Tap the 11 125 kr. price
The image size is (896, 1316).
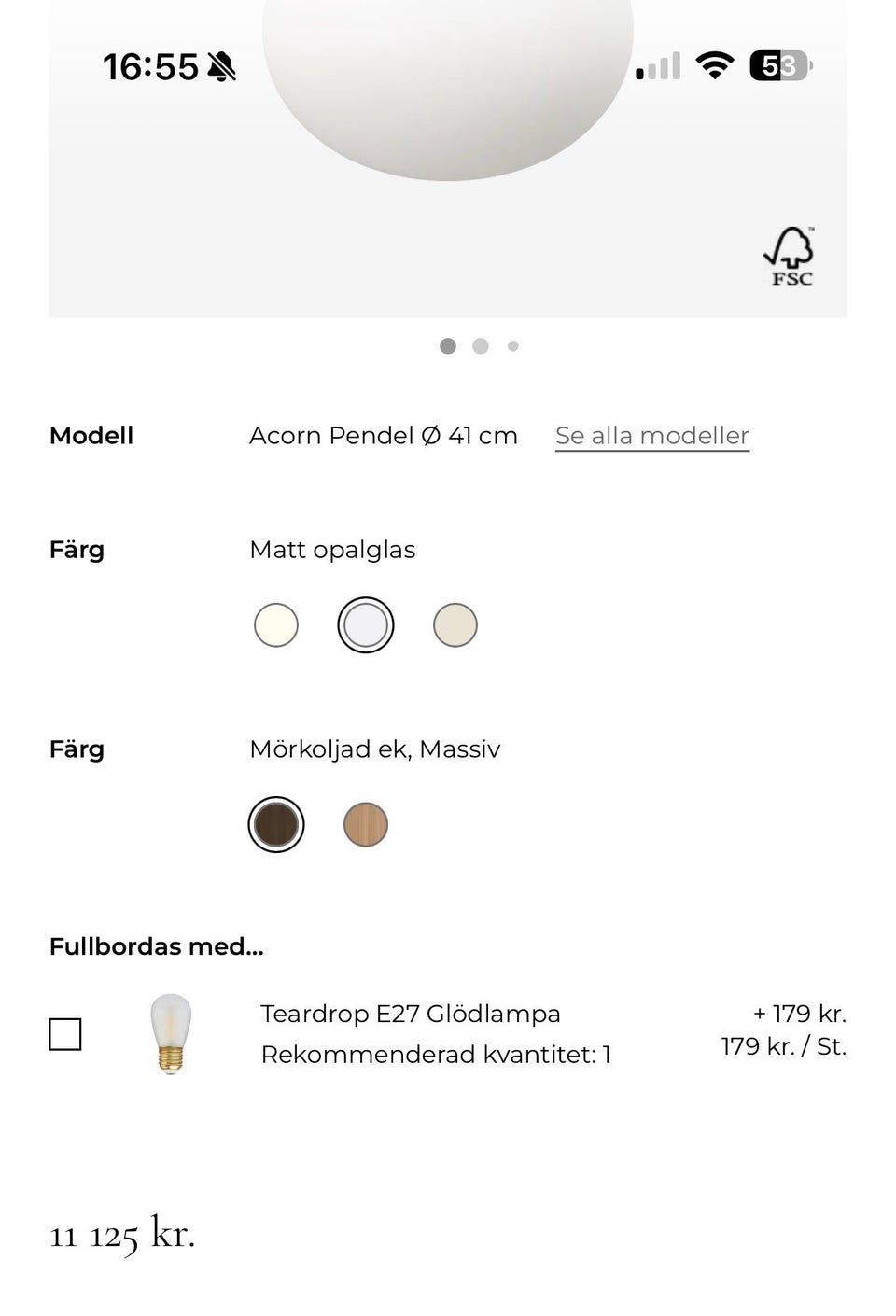pyautogui.click(x=122, y=1235)
